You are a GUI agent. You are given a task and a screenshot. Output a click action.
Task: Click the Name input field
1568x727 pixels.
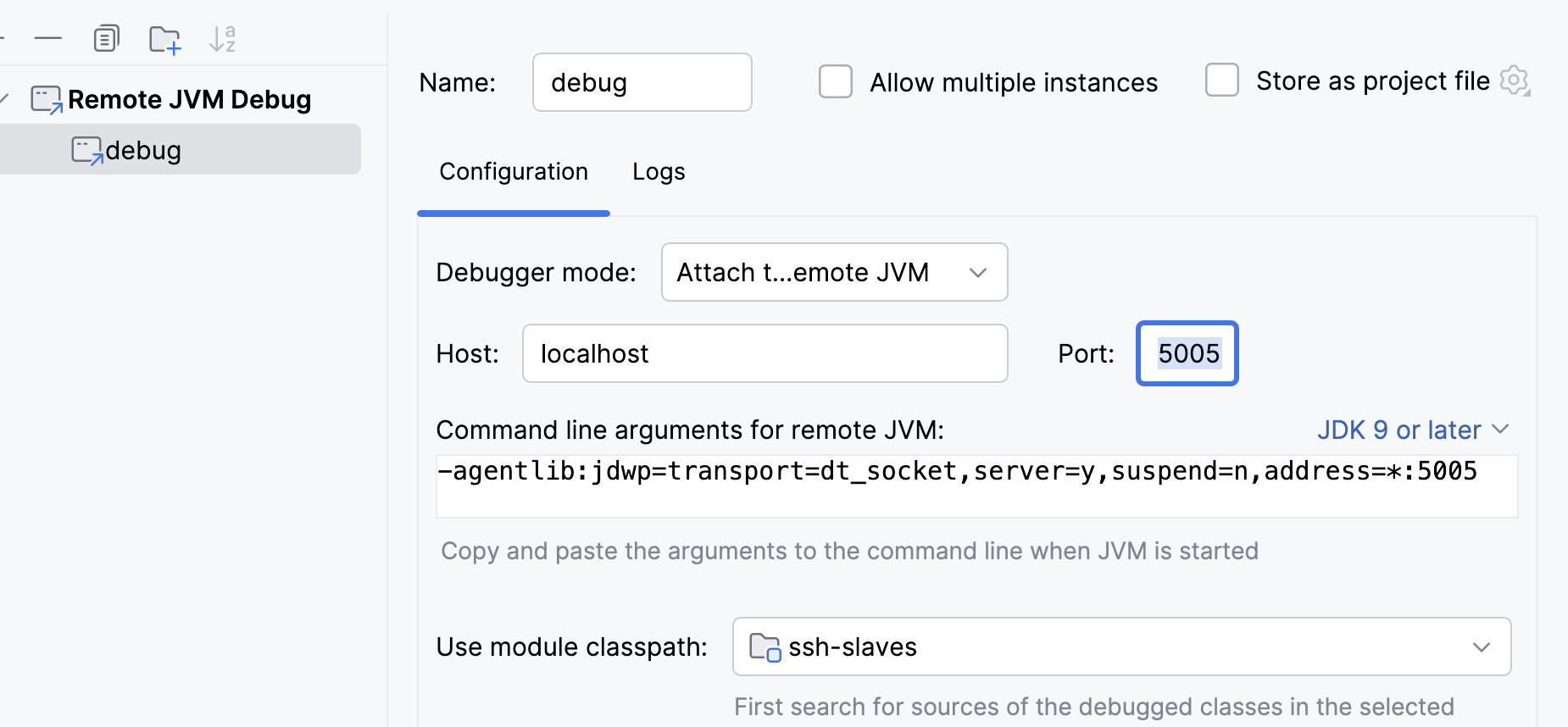pyautogui.click(x=642, y=82)
